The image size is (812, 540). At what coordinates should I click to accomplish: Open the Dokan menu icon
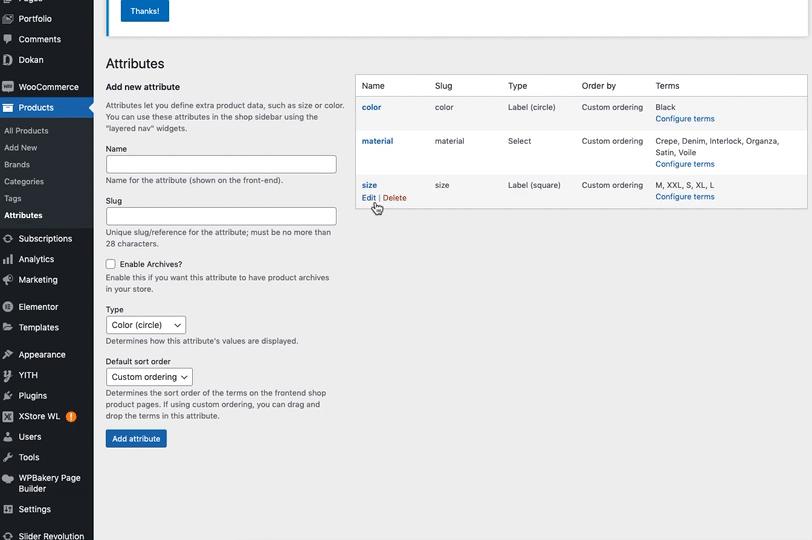coord(8,60)
